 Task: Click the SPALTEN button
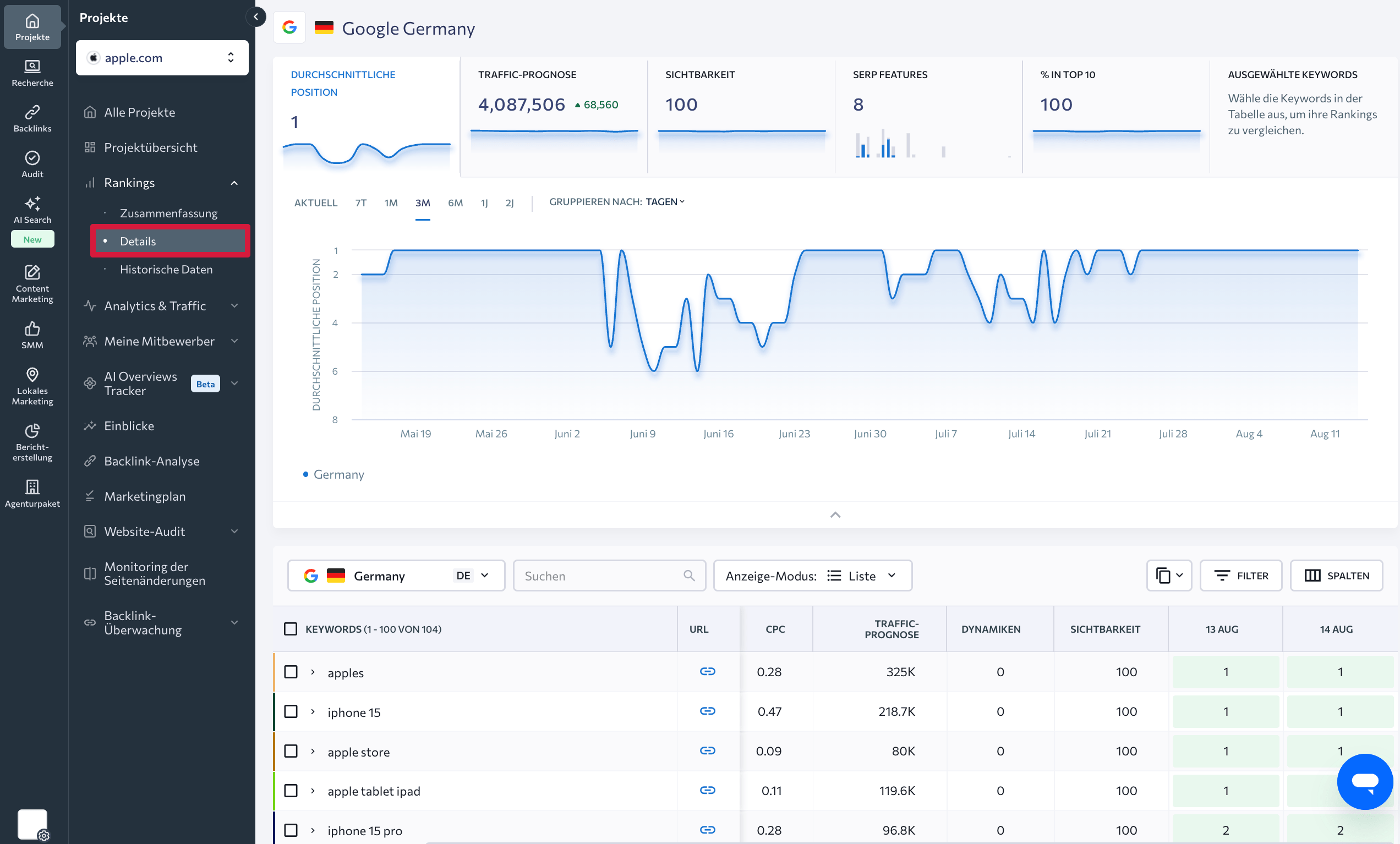1336,576
